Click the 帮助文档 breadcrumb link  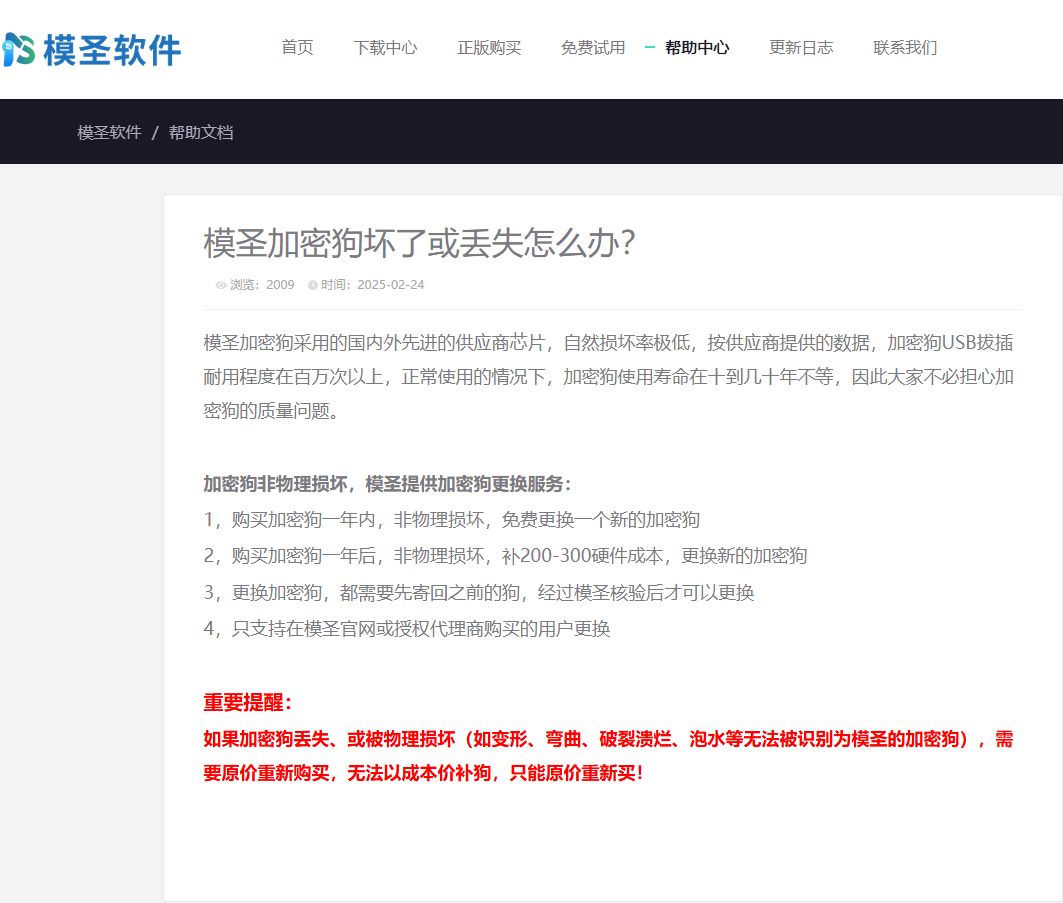(201, 132)
